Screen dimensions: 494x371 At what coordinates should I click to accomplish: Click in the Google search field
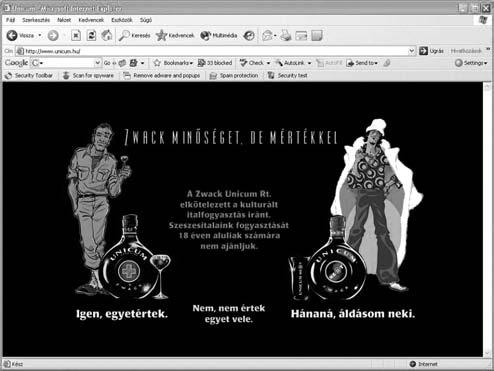66,63
